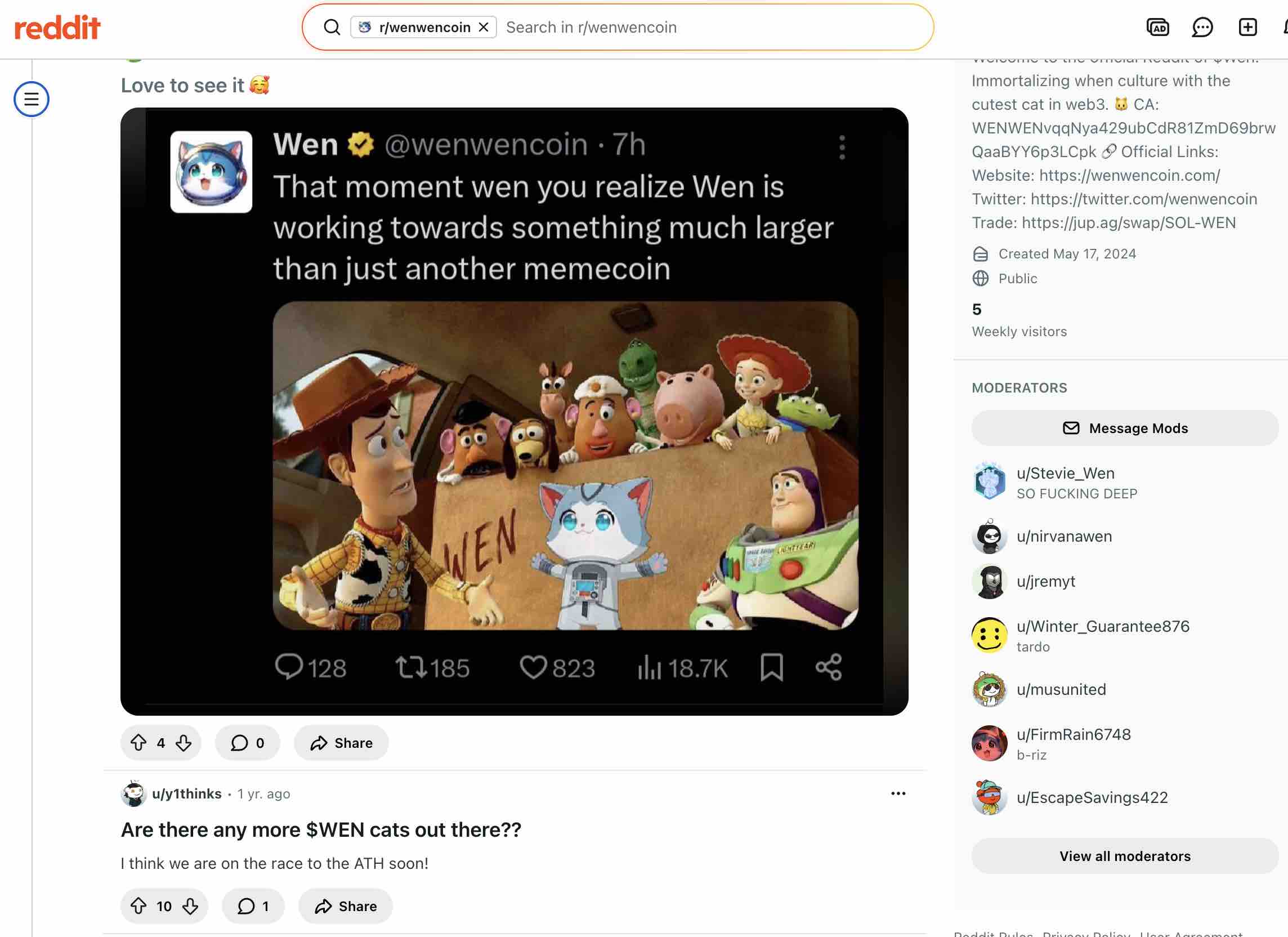The image size is (1288, 937).
Task: Open u/nirvanawen moderator profile
Action: click(x=1065, y=537)
